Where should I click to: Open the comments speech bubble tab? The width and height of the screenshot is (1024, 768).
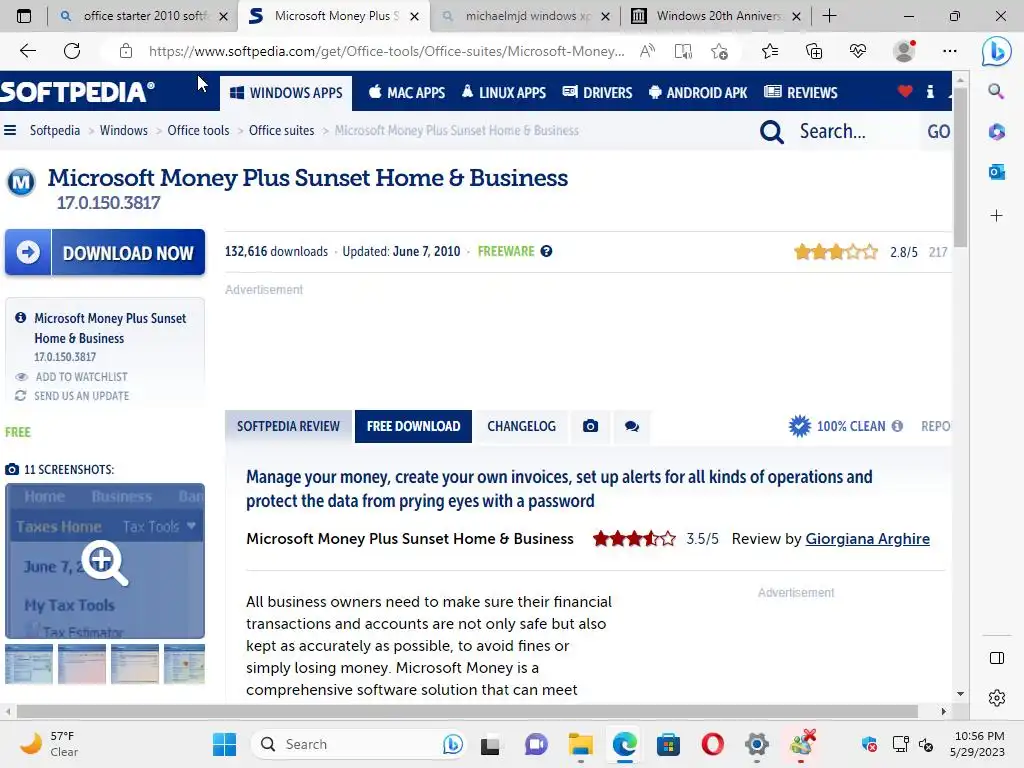point(632,426)
